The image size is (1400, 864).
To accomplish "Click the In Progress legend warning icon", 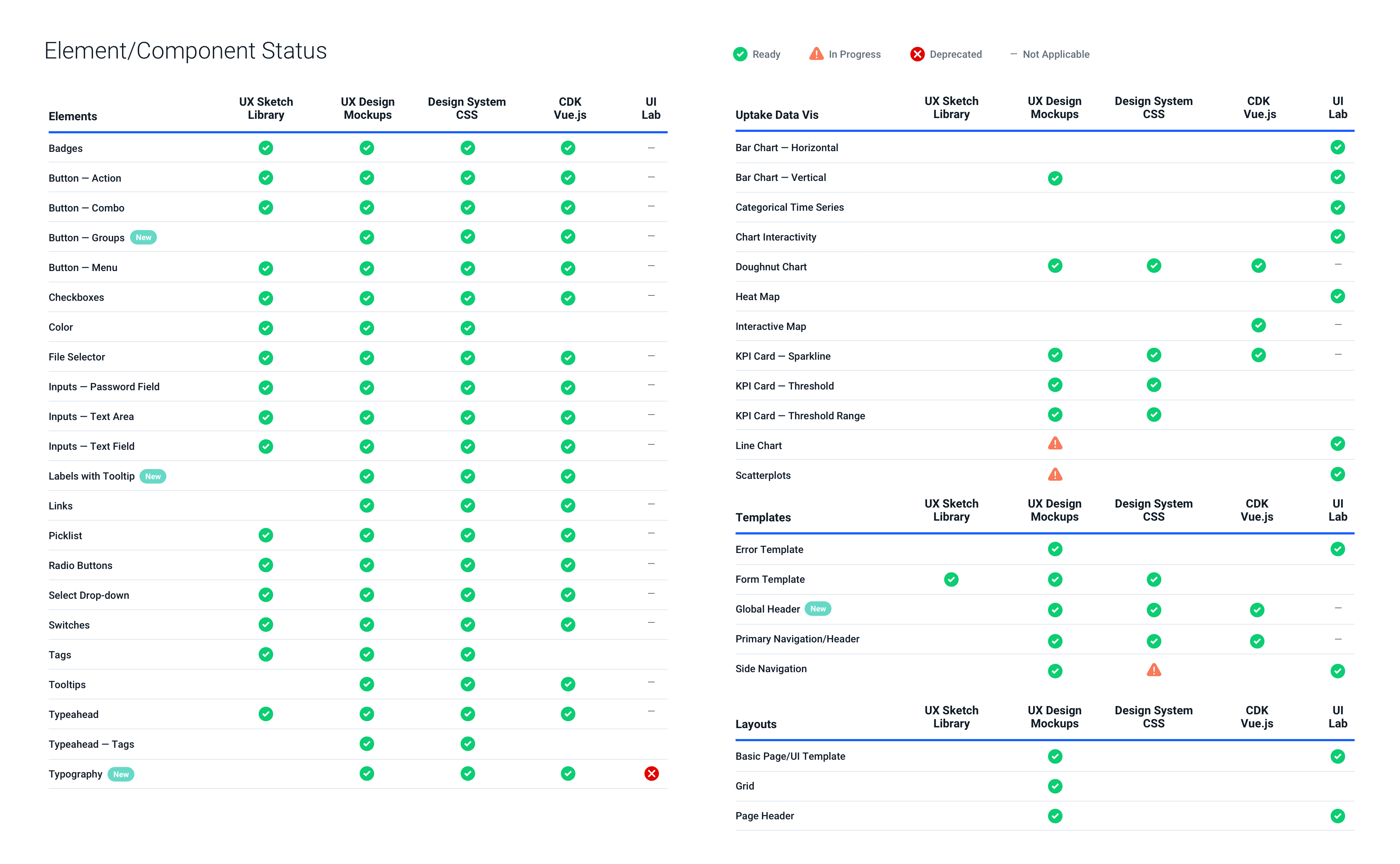I will pyautogui.click(x=816, y=54).
